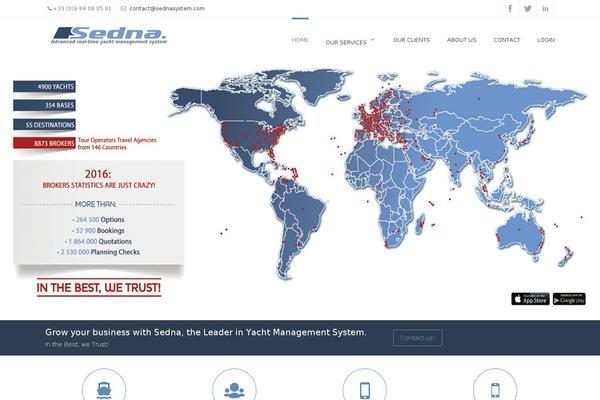Click the 354 BASES banner
The height and width of the screenshot is (400, 600).
point(44,105)
